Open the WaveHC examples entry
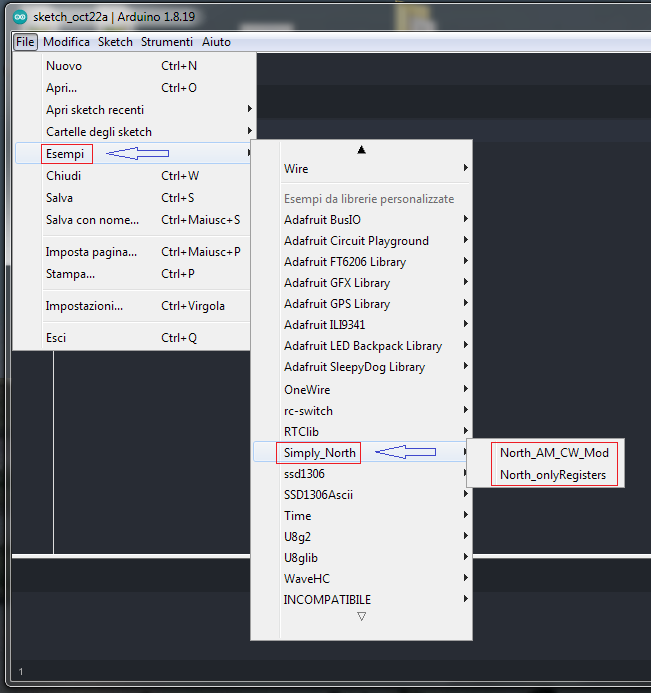This screenshot has width=651, height=694. (362, 578)
